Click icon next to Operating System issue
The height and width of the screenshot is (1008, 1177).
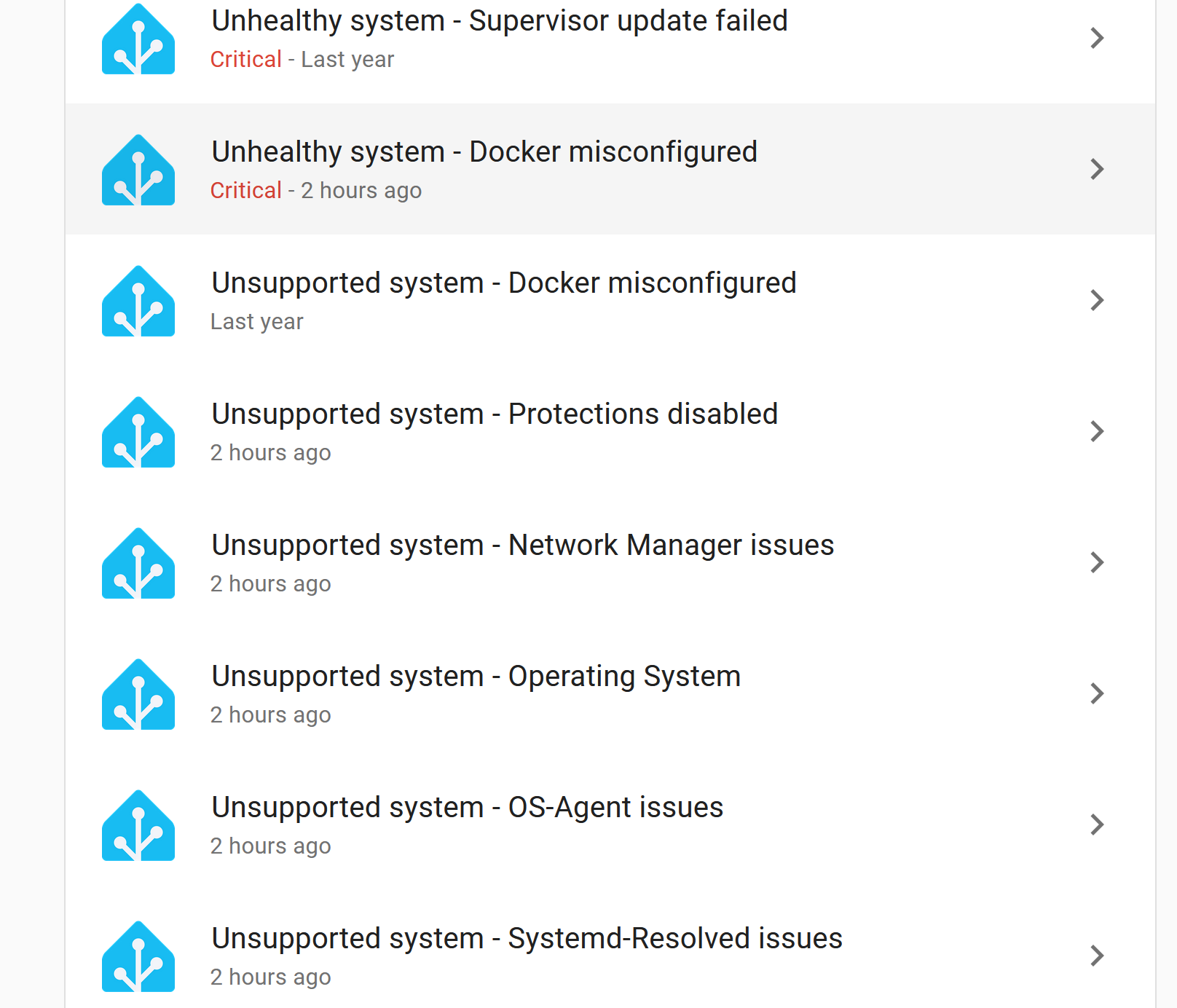(138, 695)
